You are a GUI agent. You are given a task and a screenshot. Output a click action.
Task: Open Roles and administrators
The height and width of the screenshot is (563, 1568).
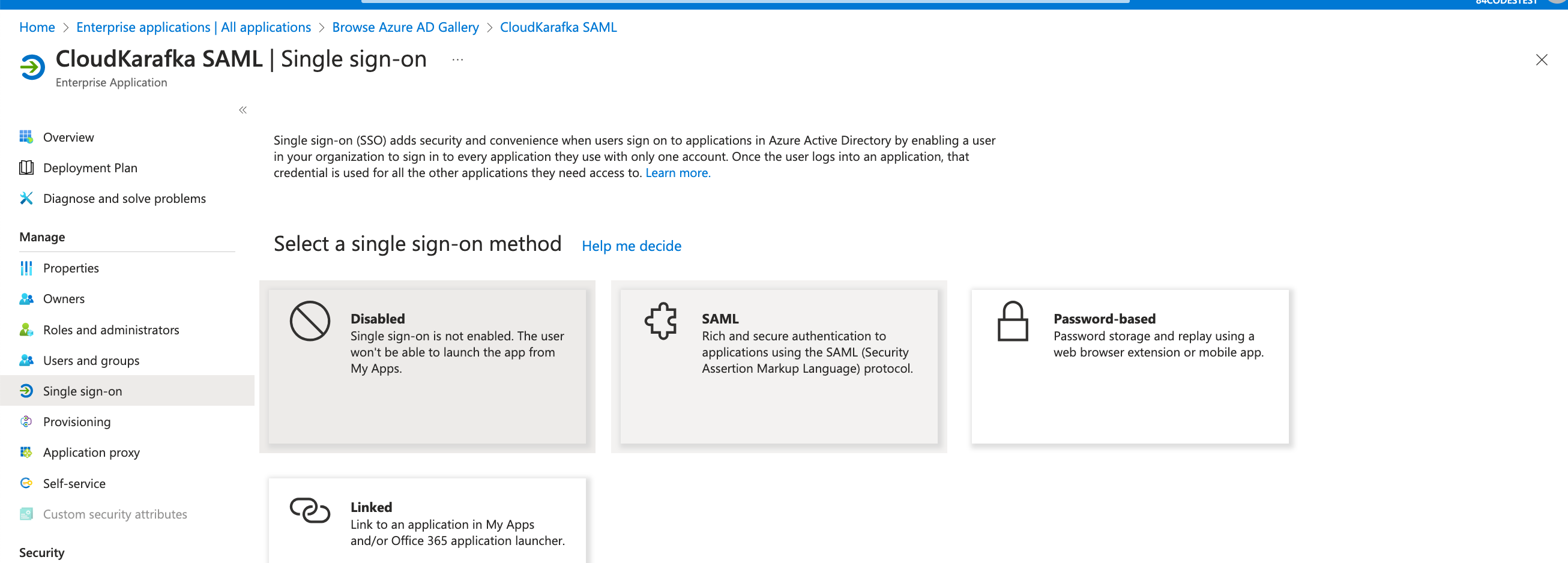[x=127, y=330]
